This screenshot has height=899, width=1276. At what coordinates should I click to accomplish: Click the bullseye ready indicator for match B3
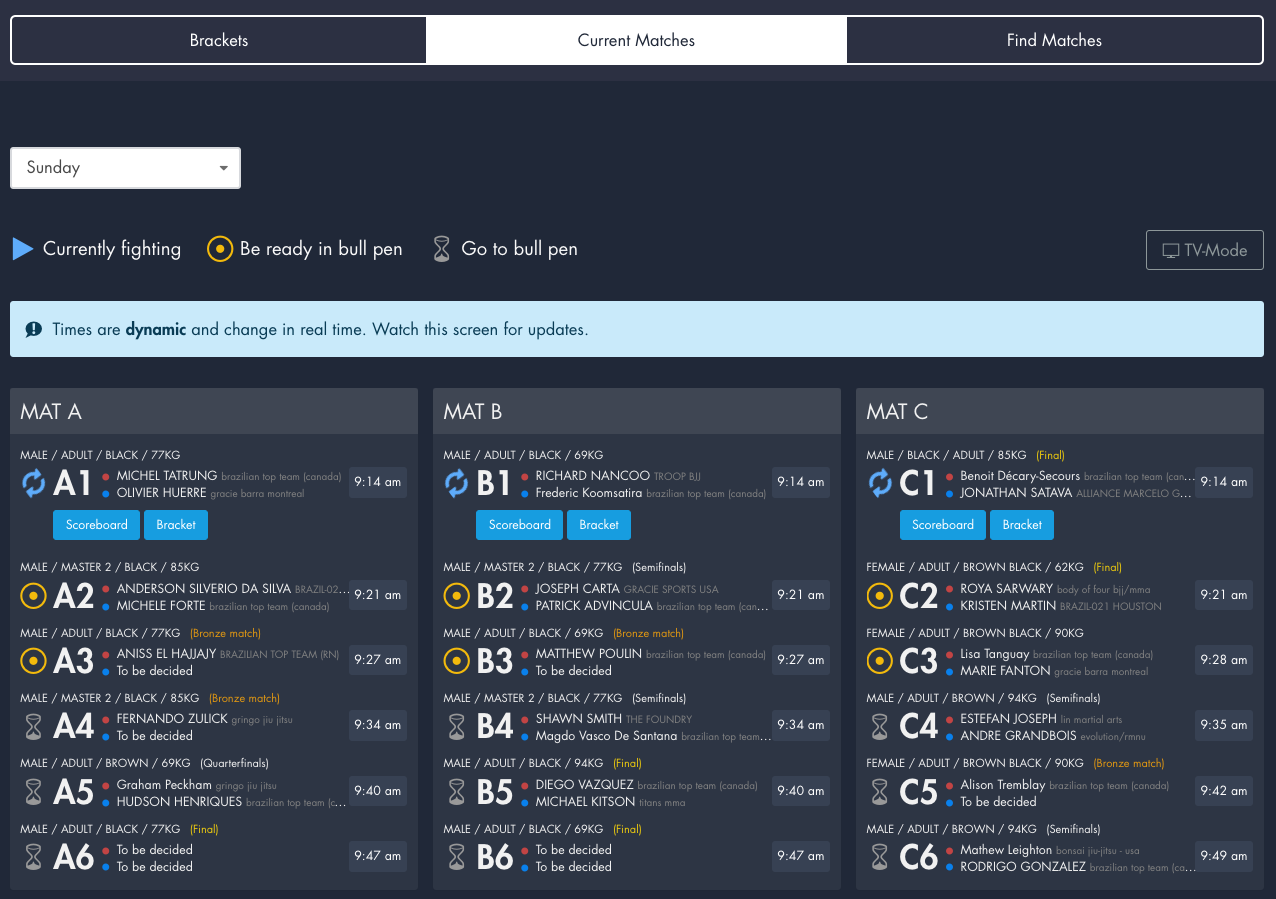[456, 660]
